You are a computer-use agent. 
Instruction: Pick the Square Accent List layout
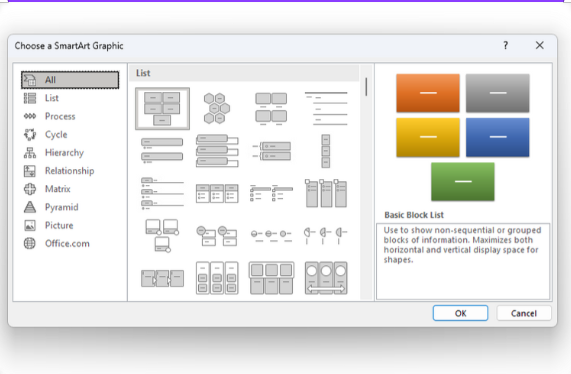coord(271,193)
